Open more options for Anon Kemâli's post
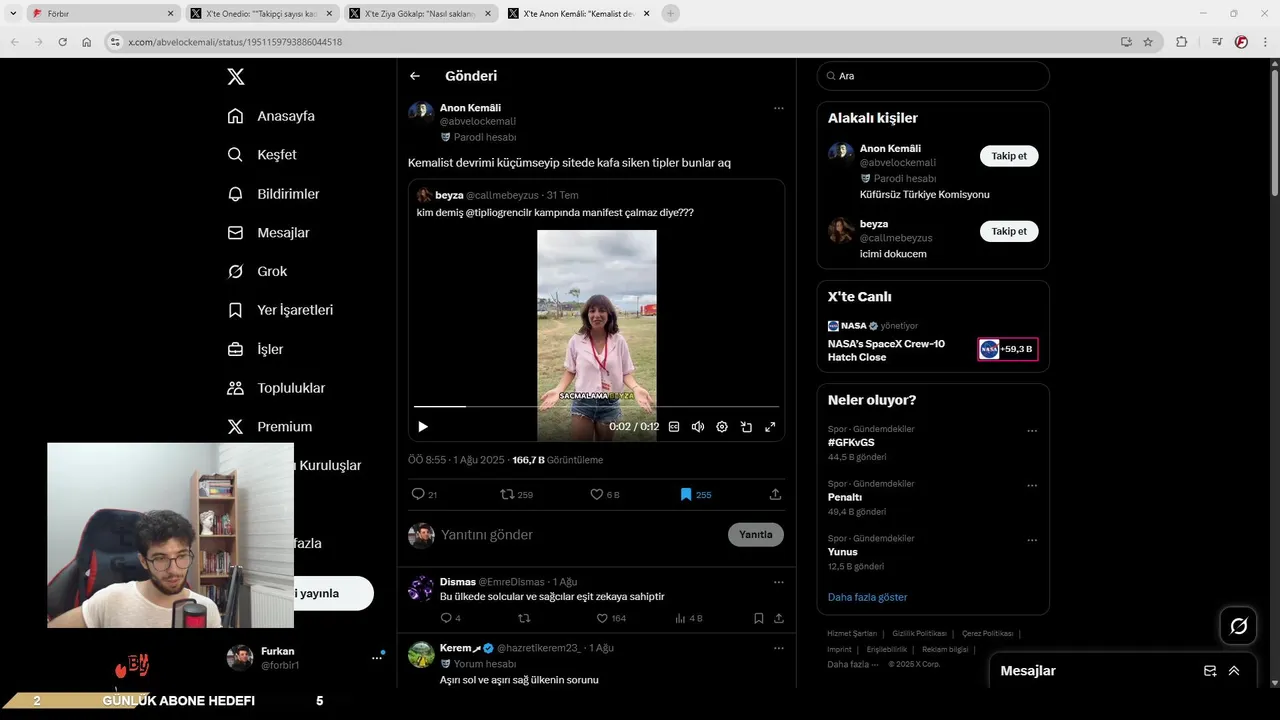The width and height of the screenshot is (1280, 720). click(x=778, y=108)
